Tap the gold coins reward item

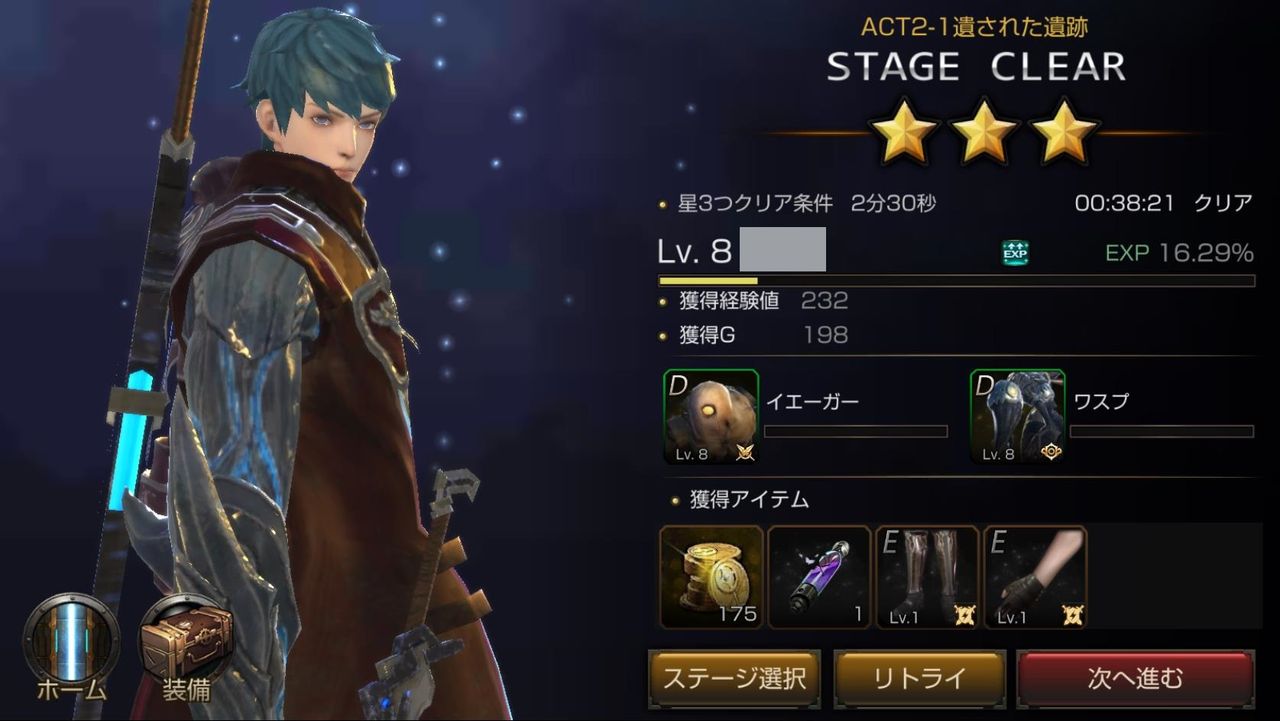pos(711,577)
